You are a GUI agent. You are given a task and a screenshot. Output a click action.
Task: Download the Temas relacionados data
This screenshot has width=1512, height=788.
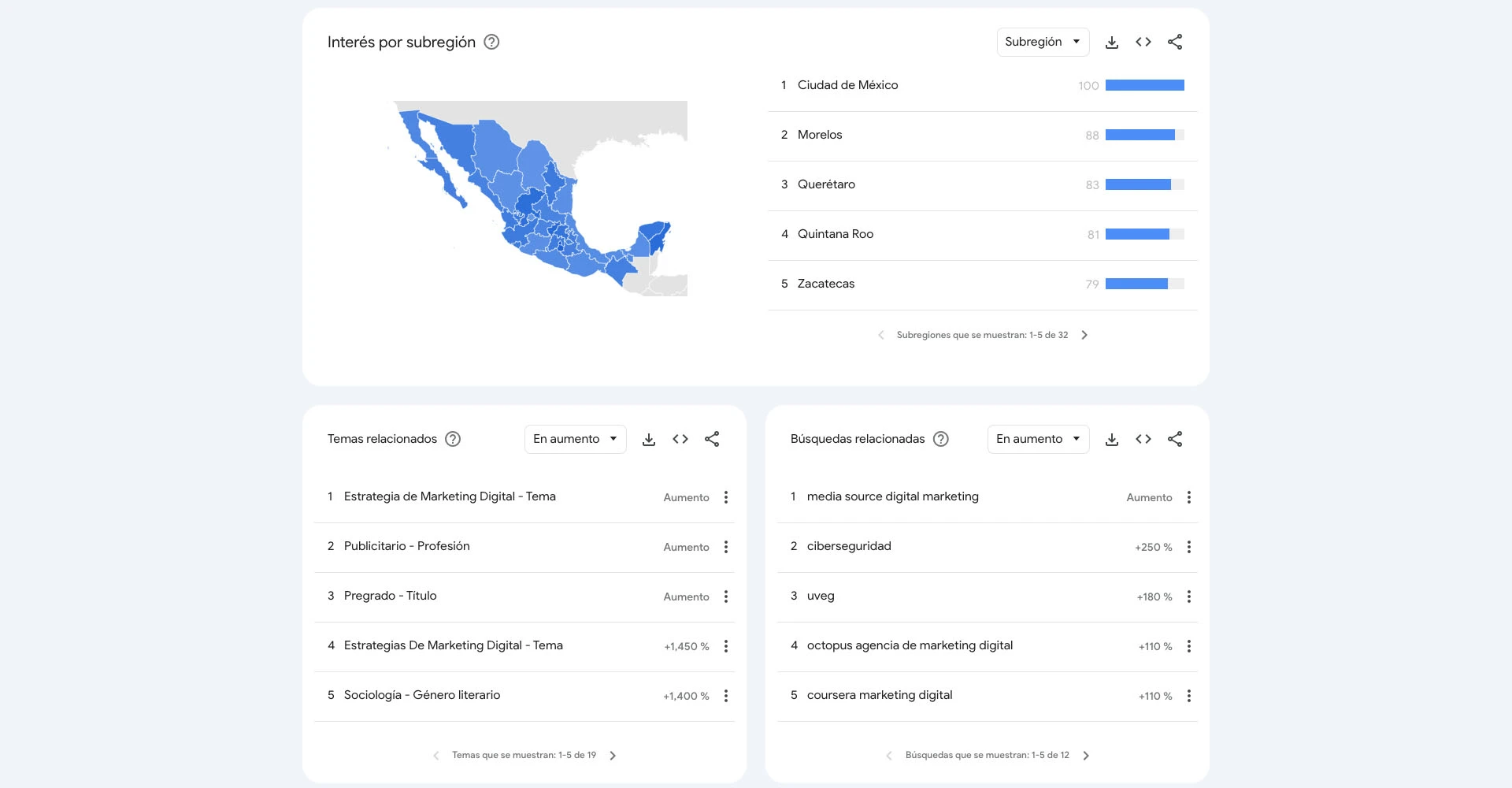click(x=649, y=439)
